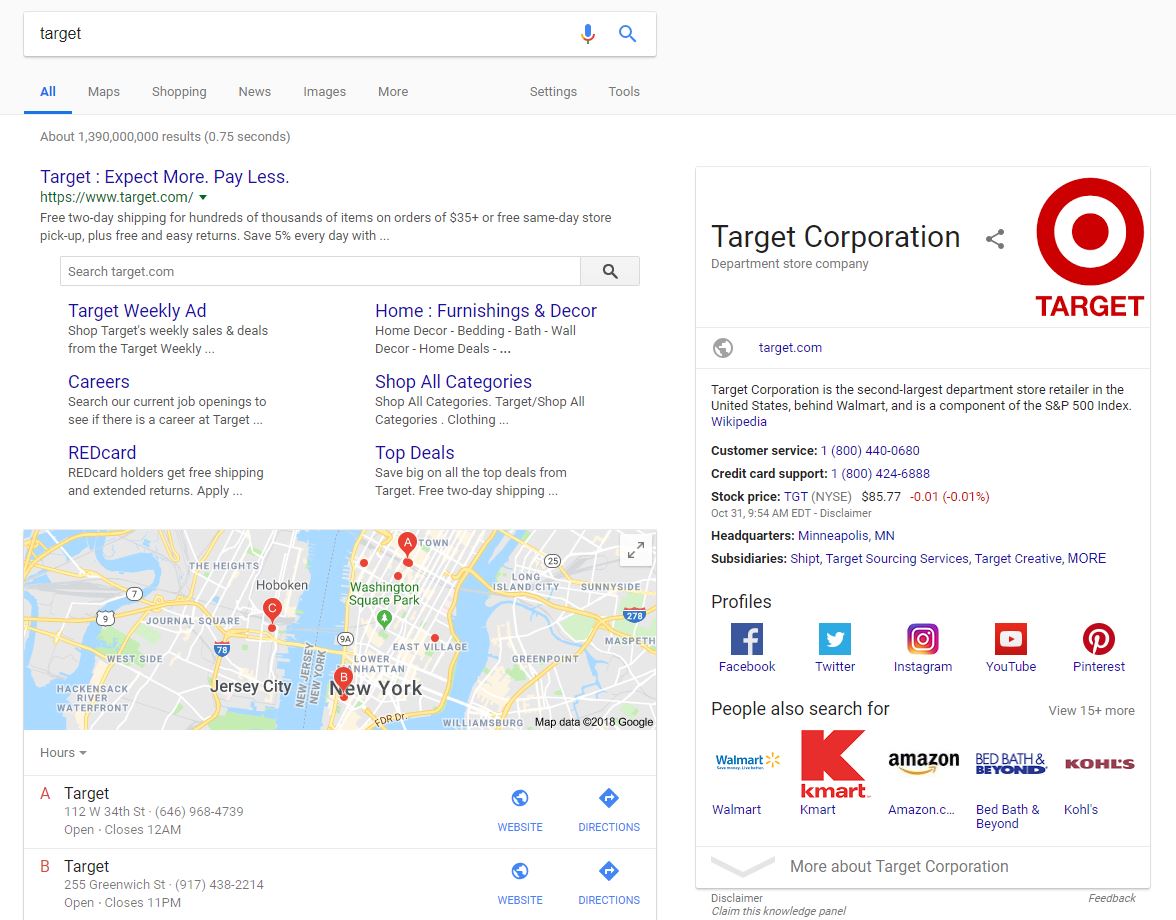1176x920 pixels.
Task: Click the Kohl's logo
Action: coord(1100,764)
